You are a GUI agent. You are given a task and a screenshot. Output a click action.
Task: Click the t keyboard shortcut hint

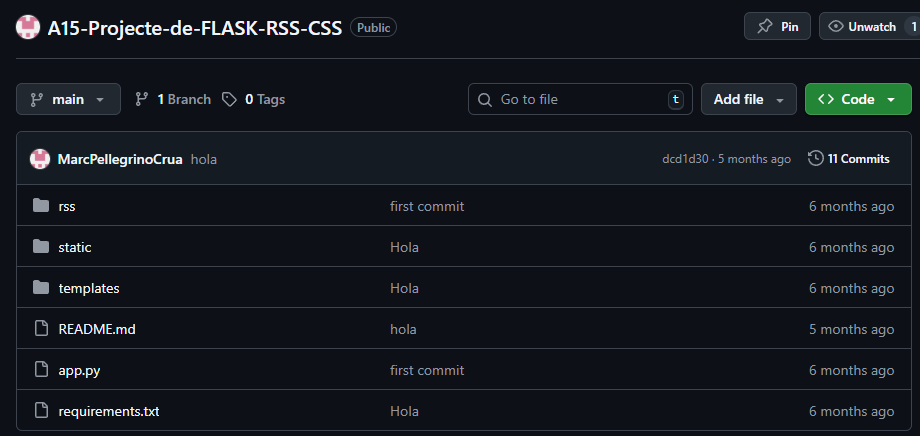pyautogui.click(x=676, y=99)
